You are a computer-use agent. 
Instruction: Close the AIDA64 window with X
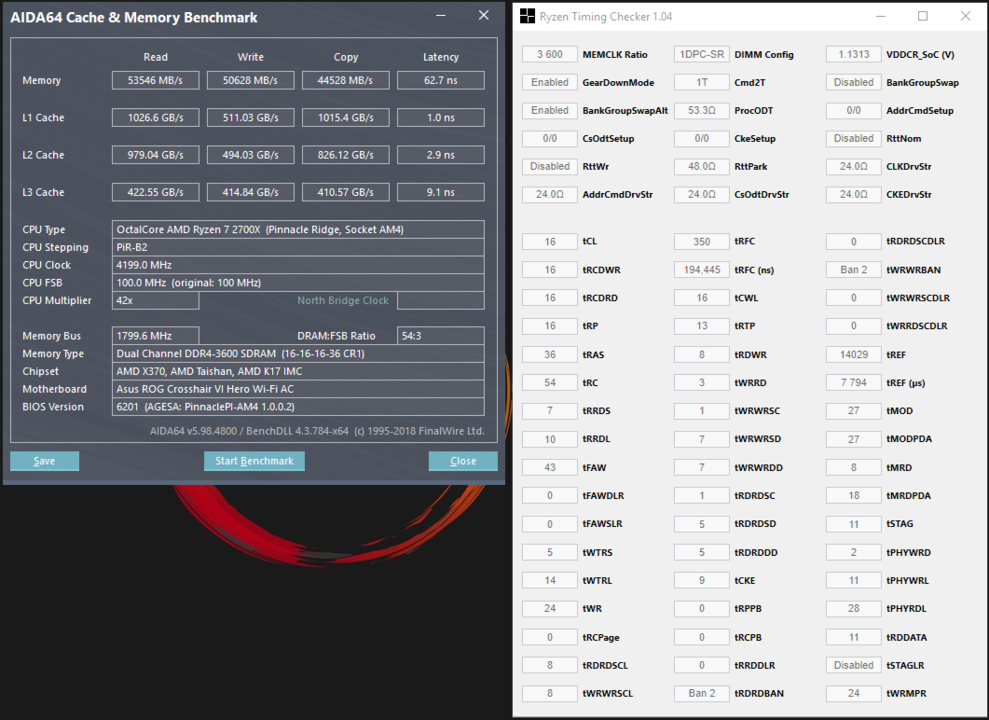point(484,16)
